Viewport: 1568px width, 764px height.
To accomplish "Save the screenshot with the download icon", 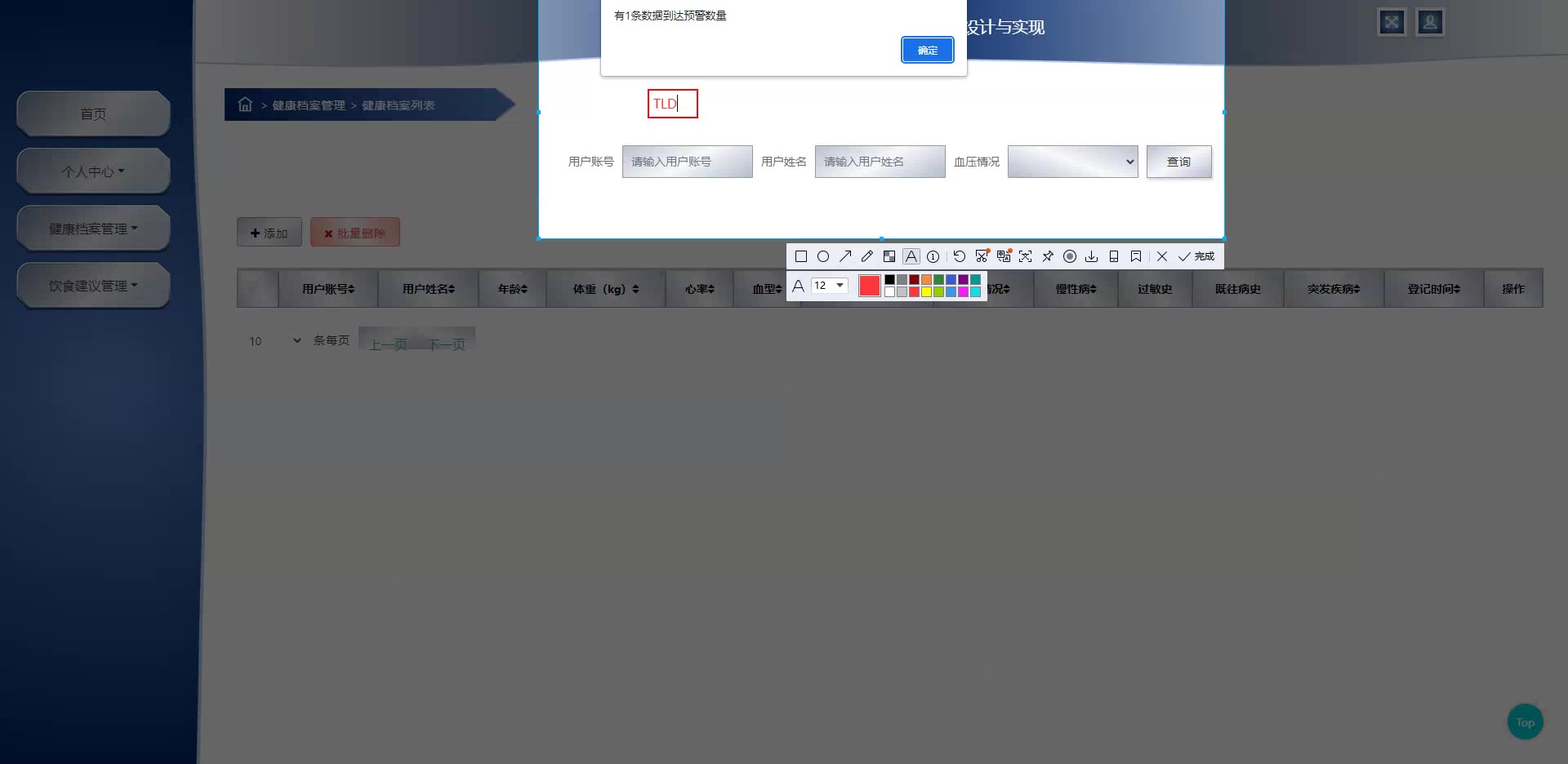I will 1092,256.
